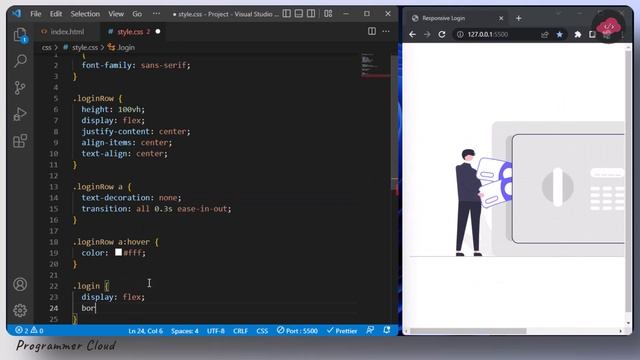The image size is (640, 360).
Task: Open browser Extensions puzzle icon
Action: pos(578,34)
